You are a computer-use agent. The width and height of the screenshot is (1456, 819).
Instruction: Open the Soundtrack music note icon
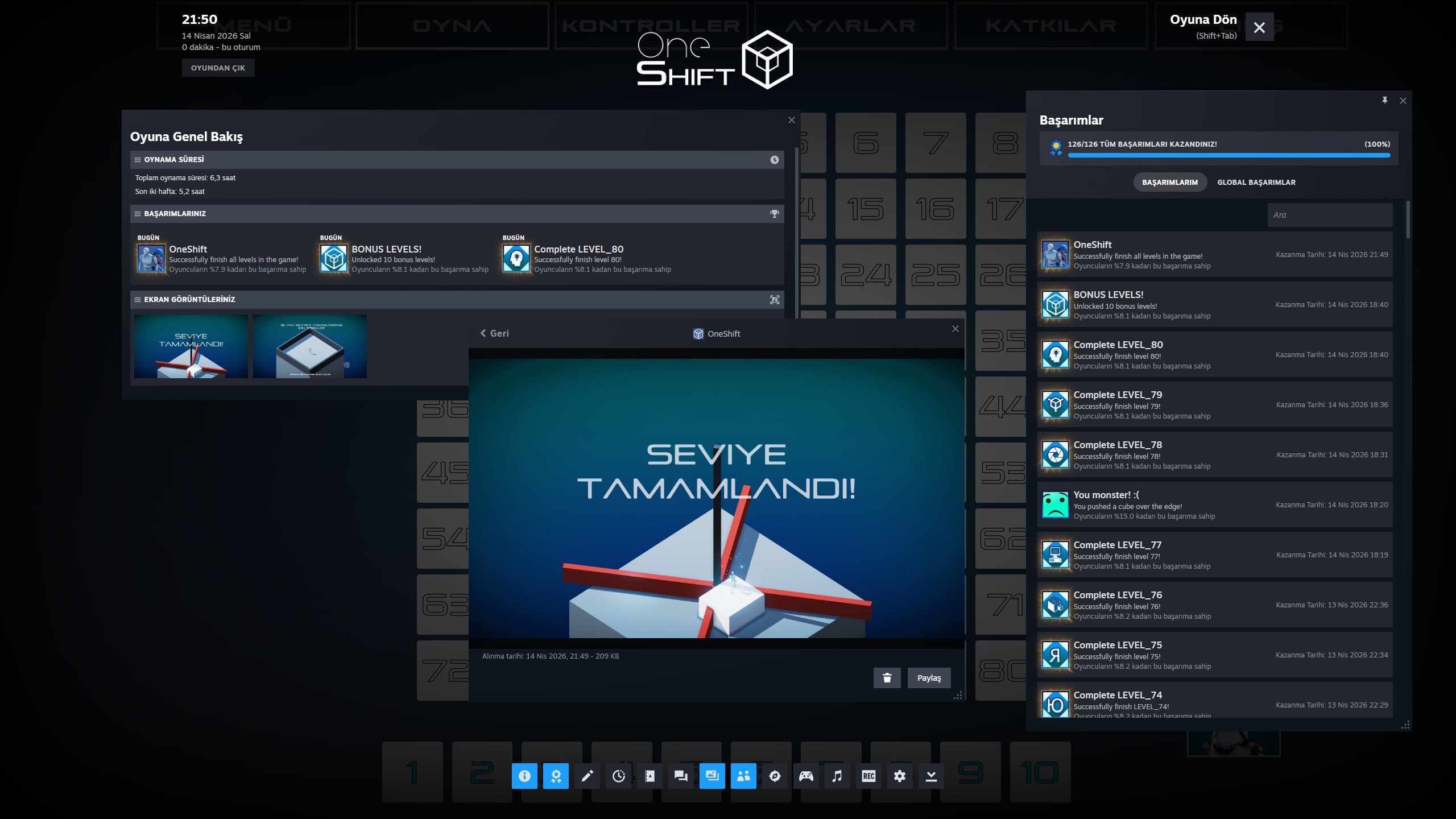(837, 776)
